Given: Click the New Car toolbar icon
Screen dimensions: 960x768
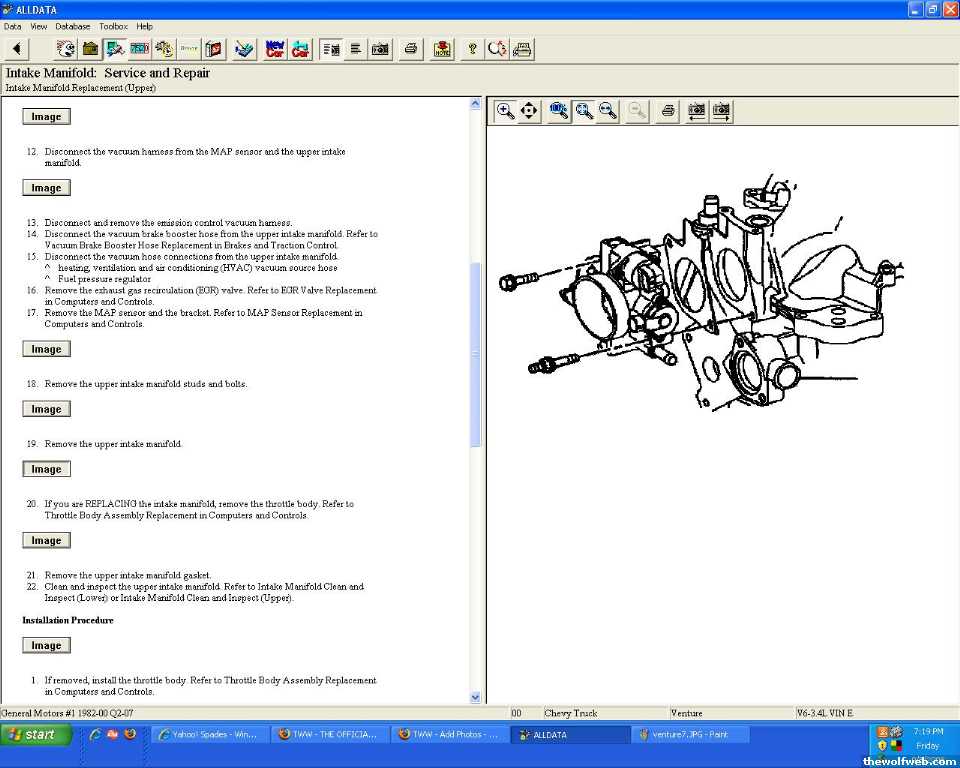Looking at the screenshot, I should (x=275, y=49).
